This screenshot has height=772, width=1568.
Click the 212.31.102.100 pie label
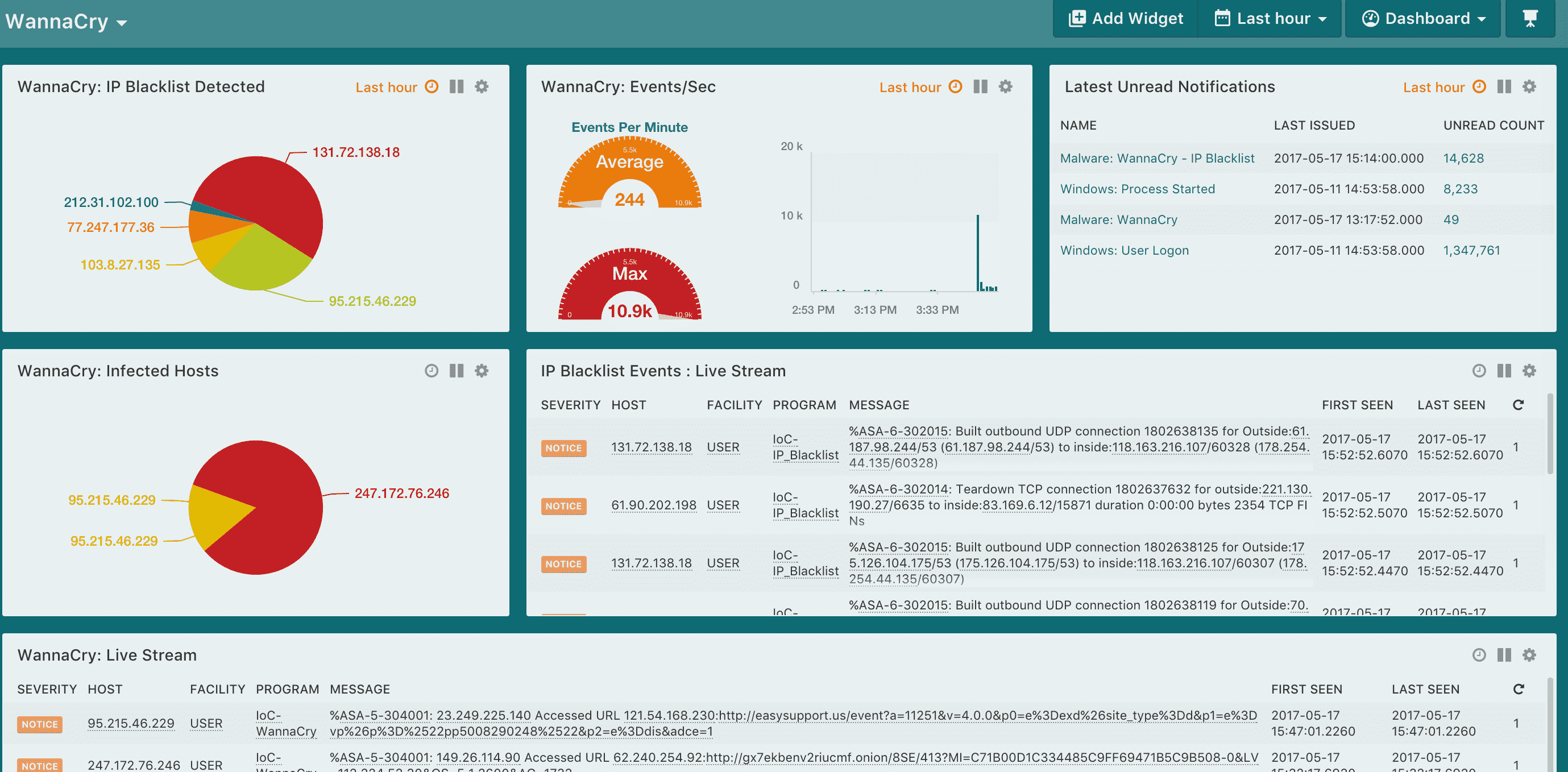click(111, 202)
